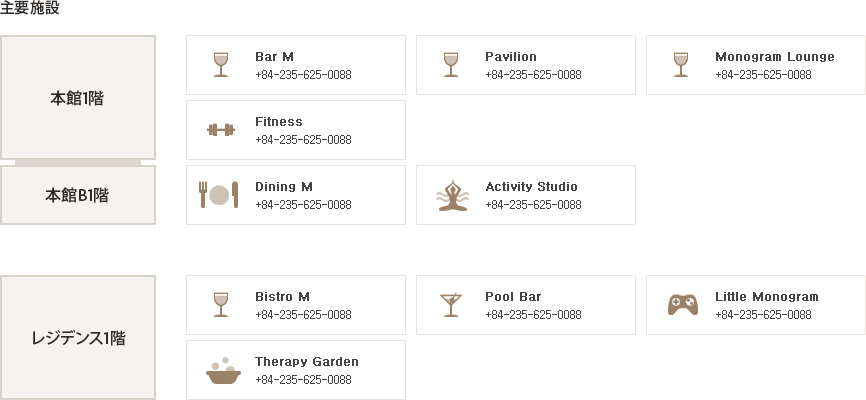Click the 主要施設 heading
Viewport: 866px width, 400px height.
(30, 8)
